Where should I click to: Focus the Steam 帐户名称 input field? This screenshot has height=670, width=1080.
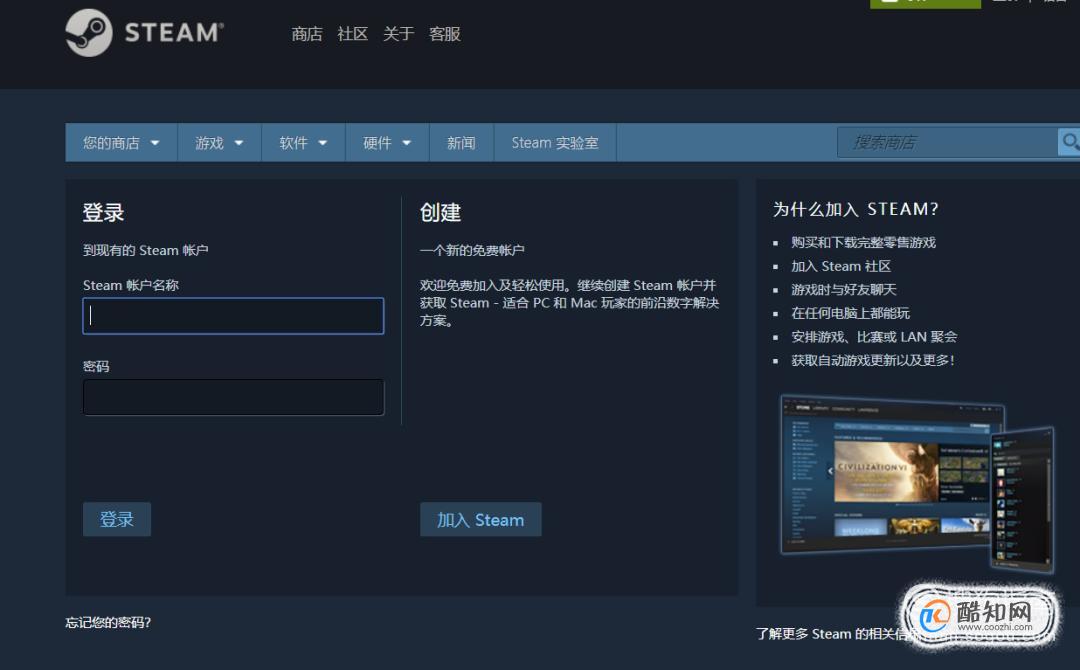pyautogui.click(x=233, y=316)
